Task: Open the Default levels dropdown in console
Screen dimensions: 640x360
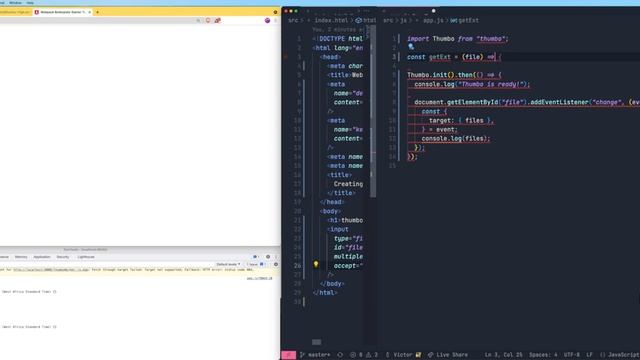Action: [228, 264]
